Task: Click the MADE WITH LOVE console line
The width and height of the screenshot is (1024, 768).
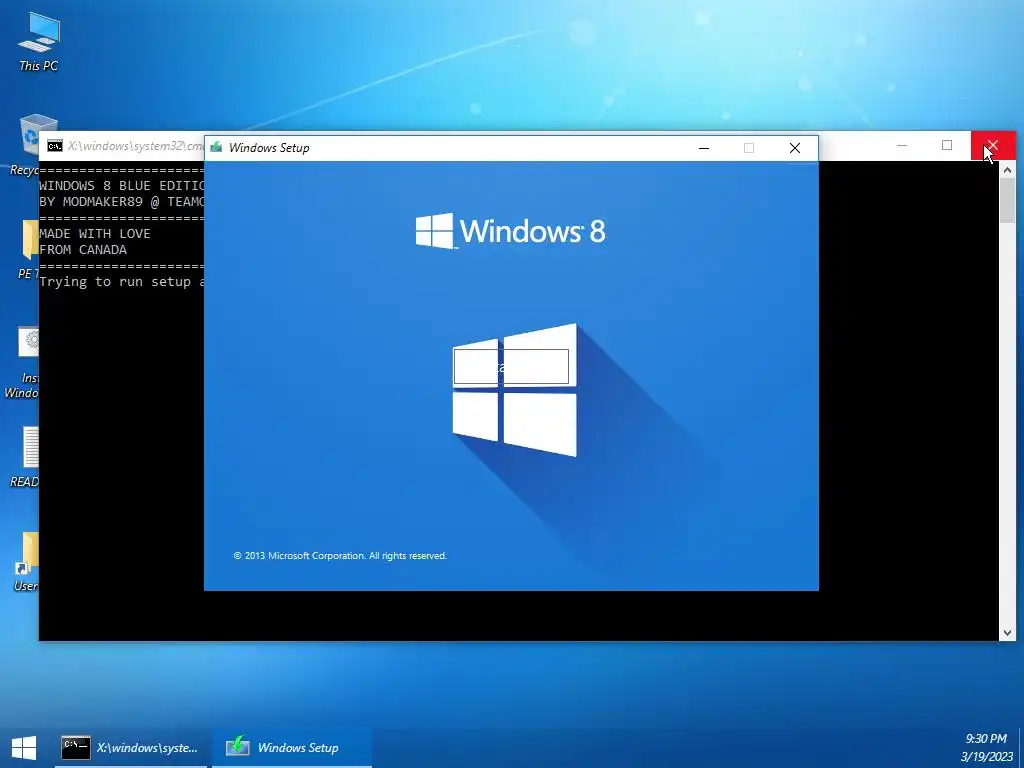Action: [x=95, y=234]
